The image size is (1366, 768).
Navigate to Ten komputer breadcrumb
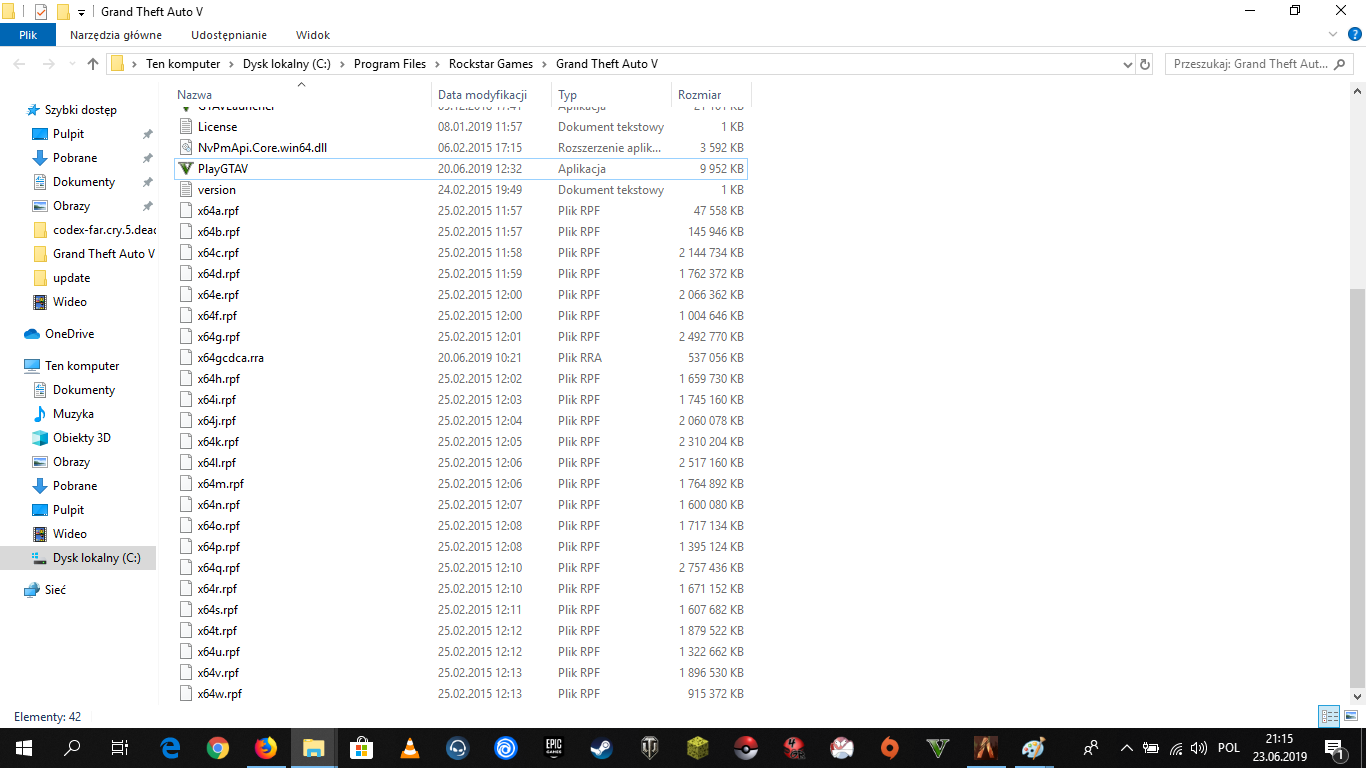tap(183, 64)
